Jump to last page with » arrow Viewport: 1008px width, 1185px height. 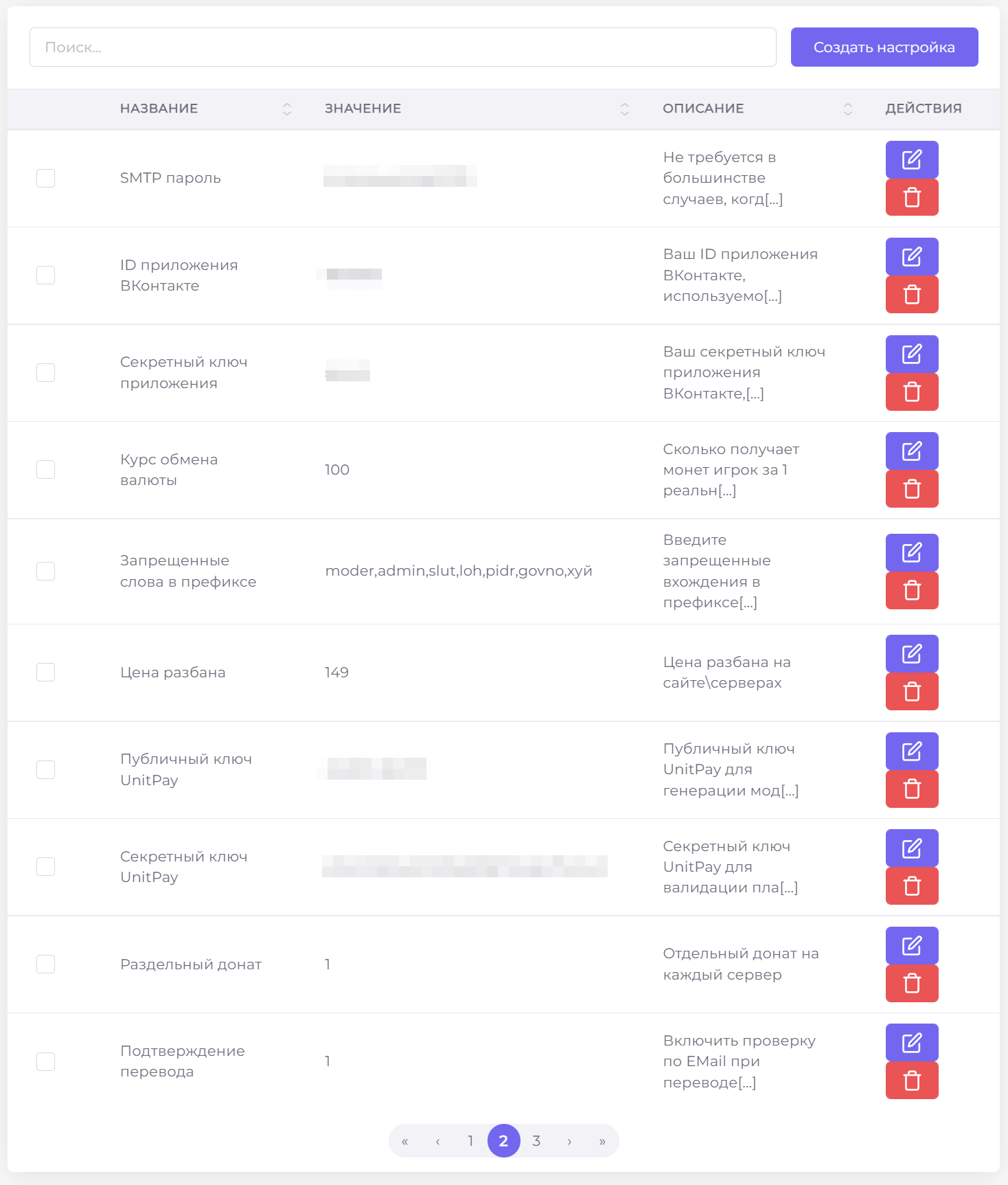point(602,1141)
